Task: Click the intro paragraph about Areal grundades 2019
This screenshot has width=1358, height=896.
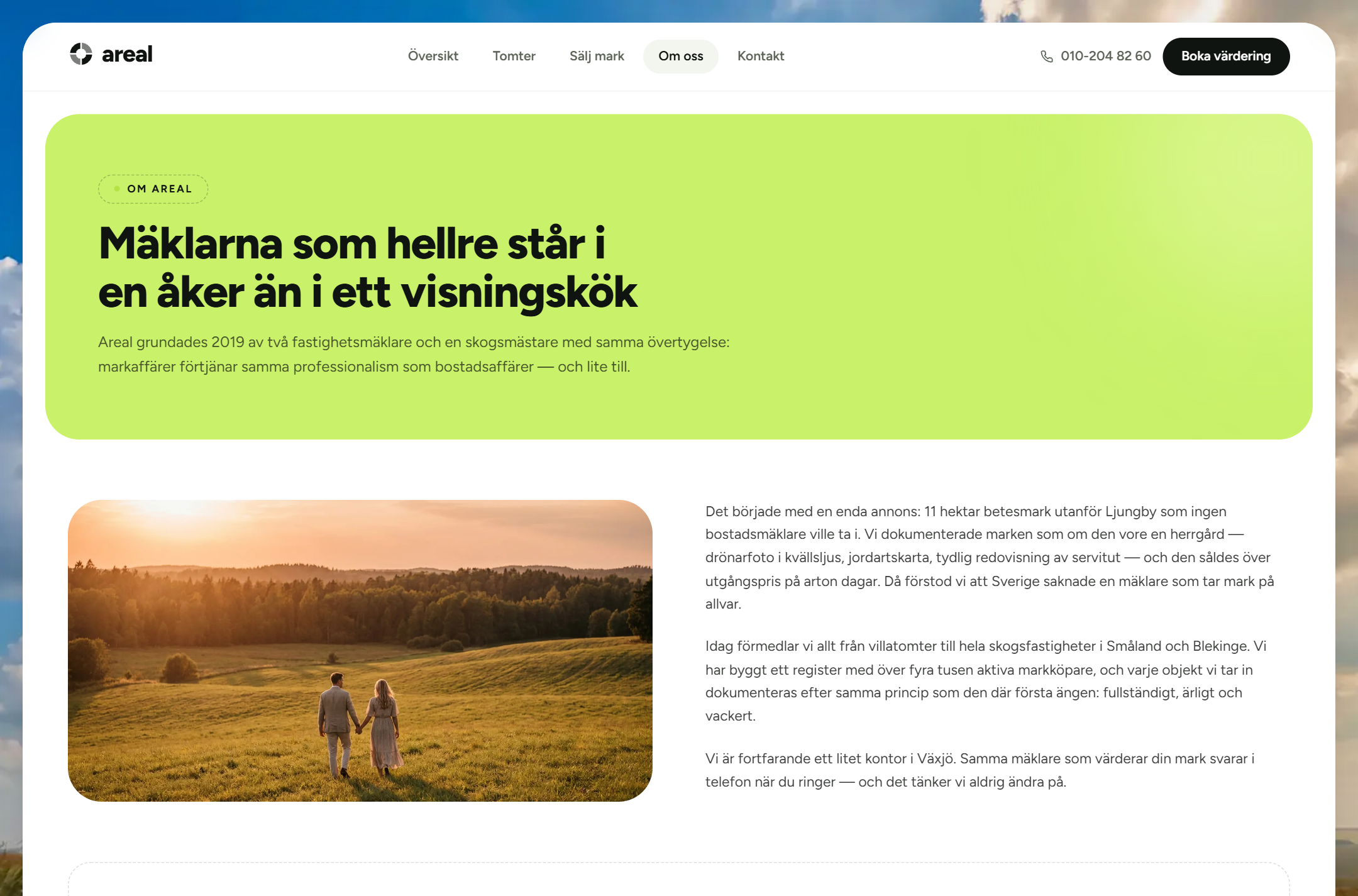Action: [x=414, y=355]
